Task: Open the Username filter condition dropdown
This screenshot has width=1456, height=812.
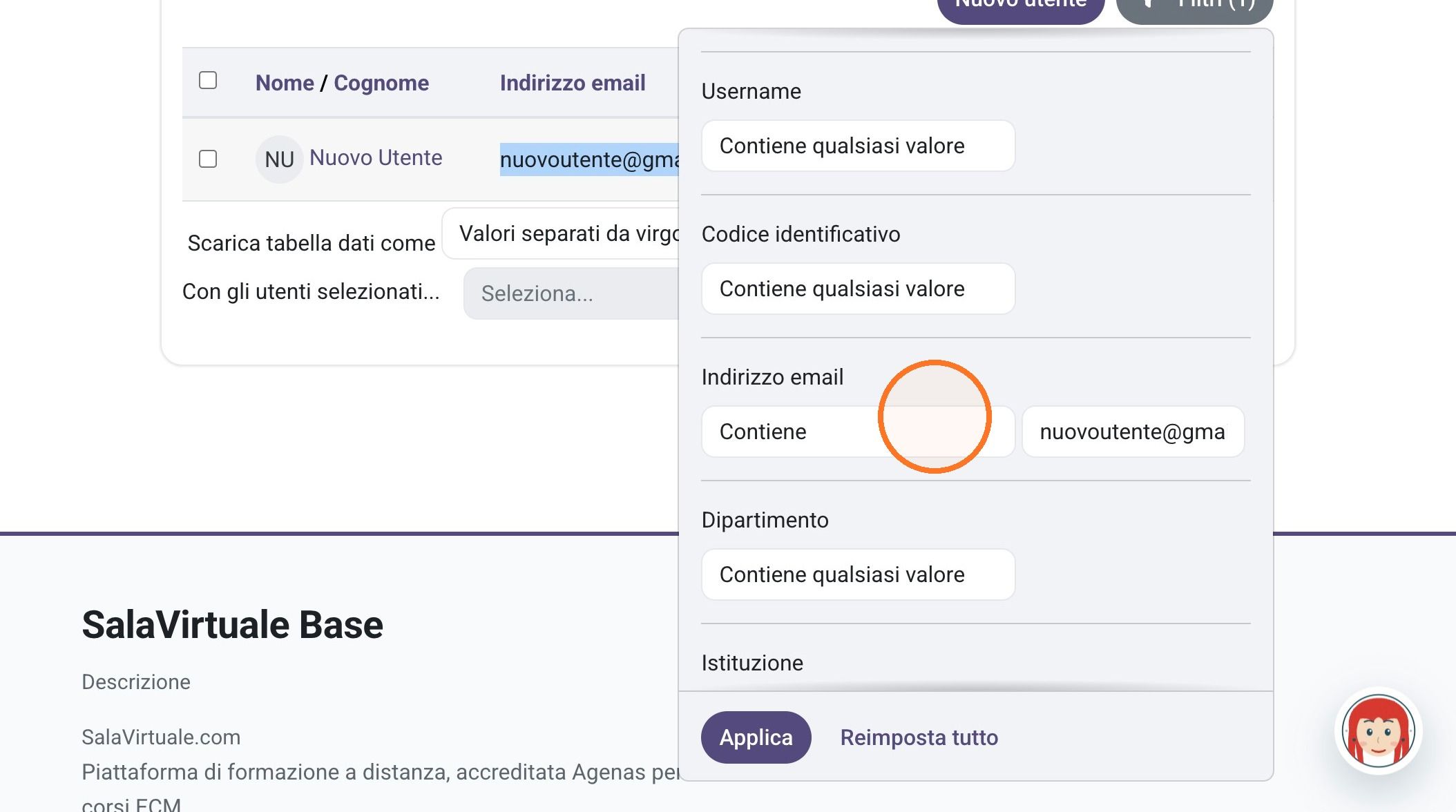Action: pos(858,146)
